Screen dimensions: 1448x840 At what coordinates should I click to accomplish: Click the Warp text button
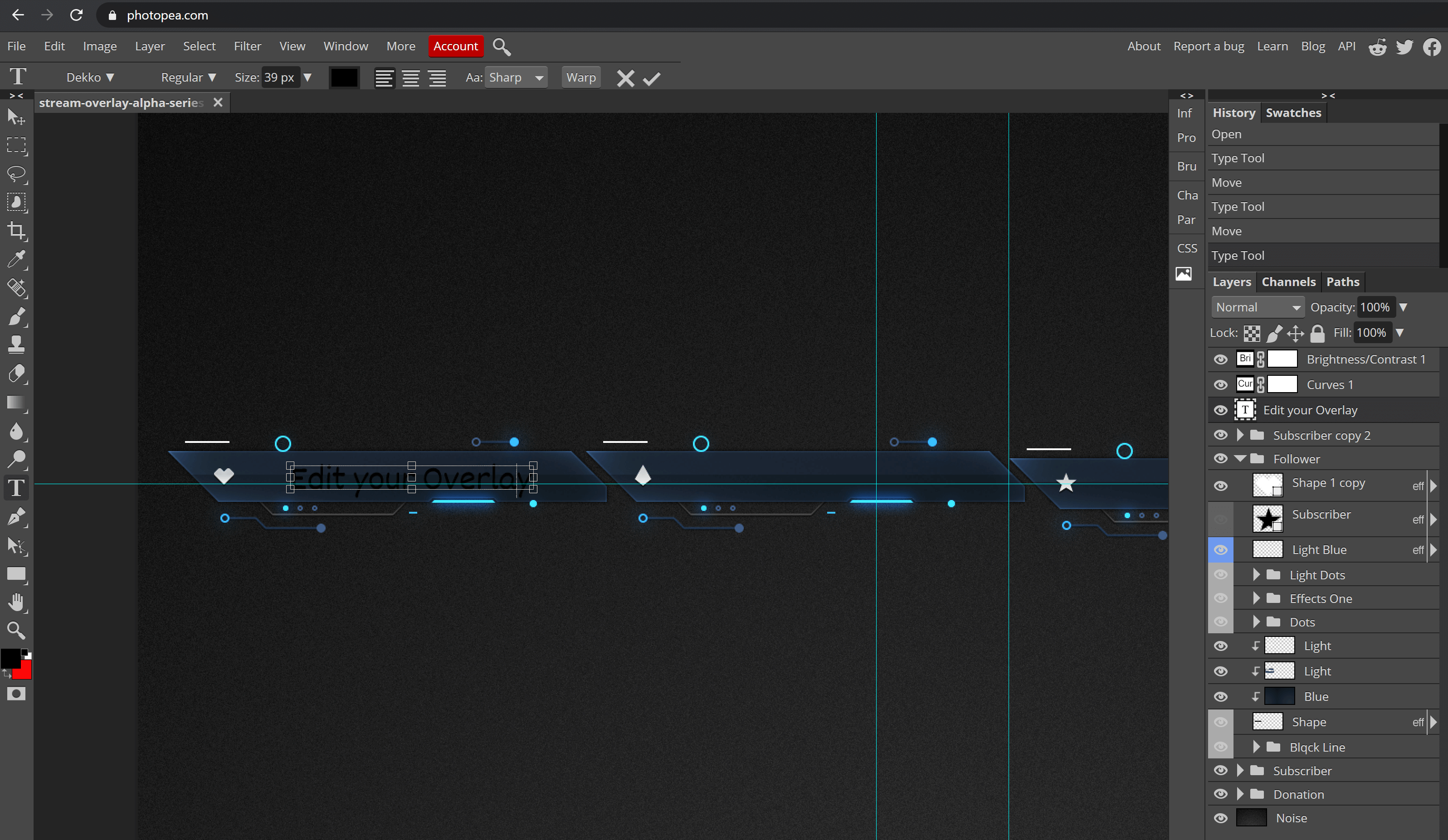pos(580,78)
